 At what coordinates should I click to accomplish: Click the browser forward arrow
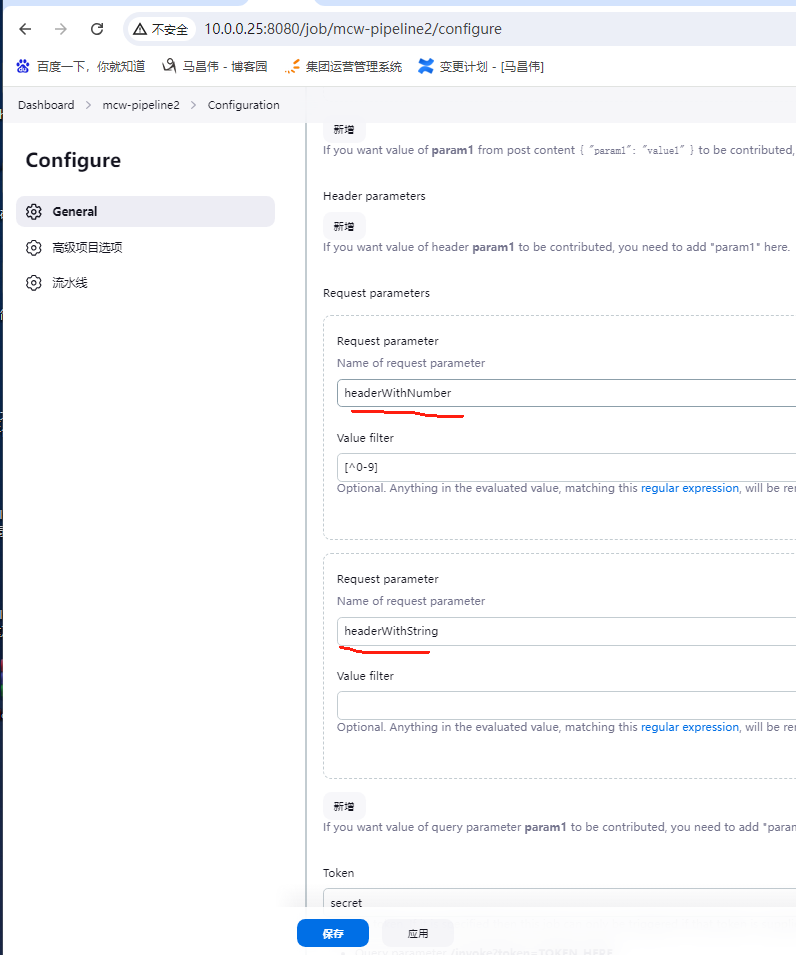(61, 29)
